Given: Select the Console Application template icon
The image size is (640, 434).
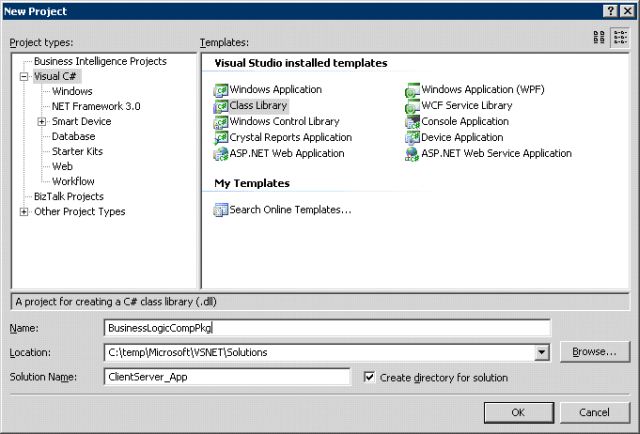Looking at the screenshot, I should pyautogui.click(x=412, y=122).
